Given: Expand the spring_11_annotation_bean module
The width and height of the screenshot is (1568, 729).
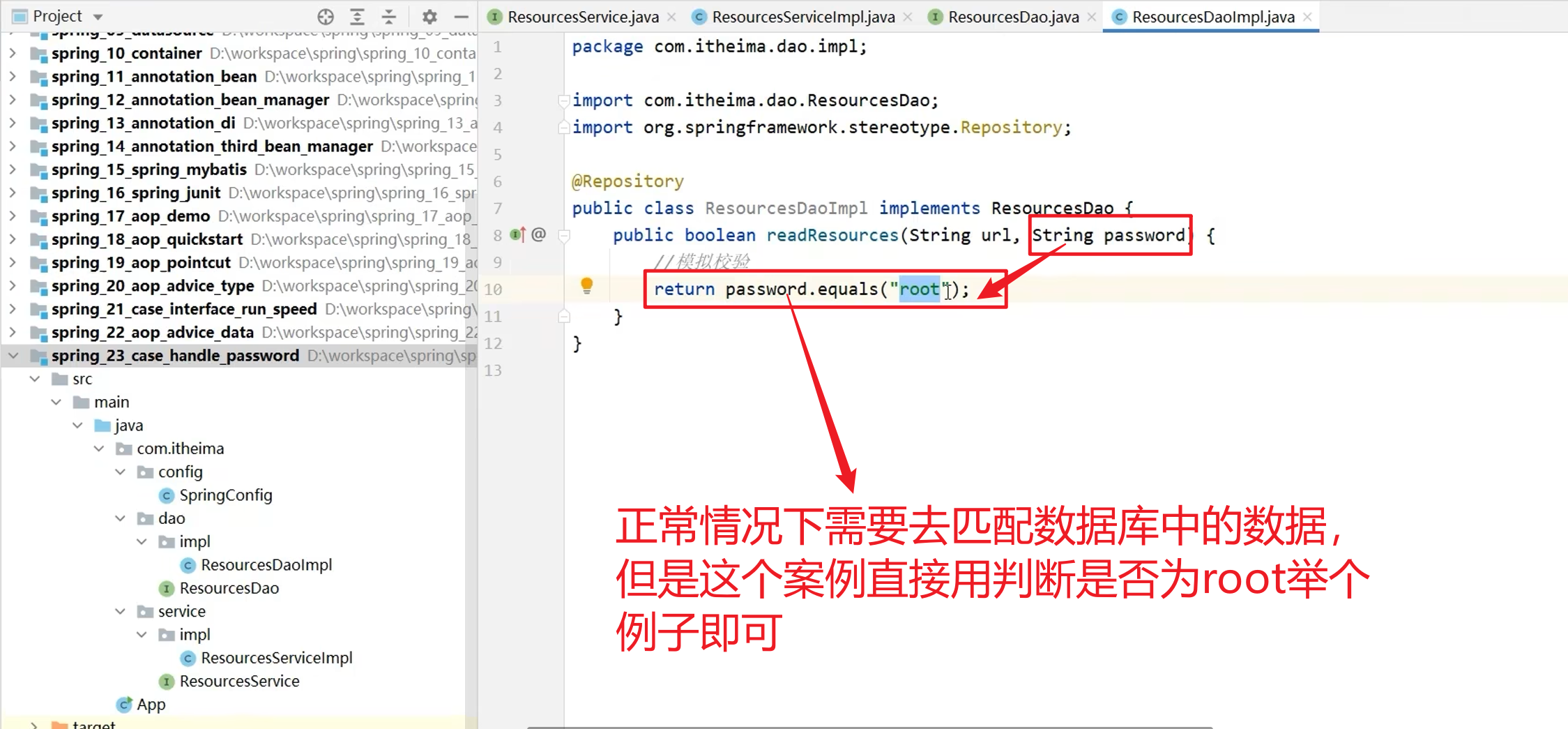Looking at the screenshot, I should (13, 76).
